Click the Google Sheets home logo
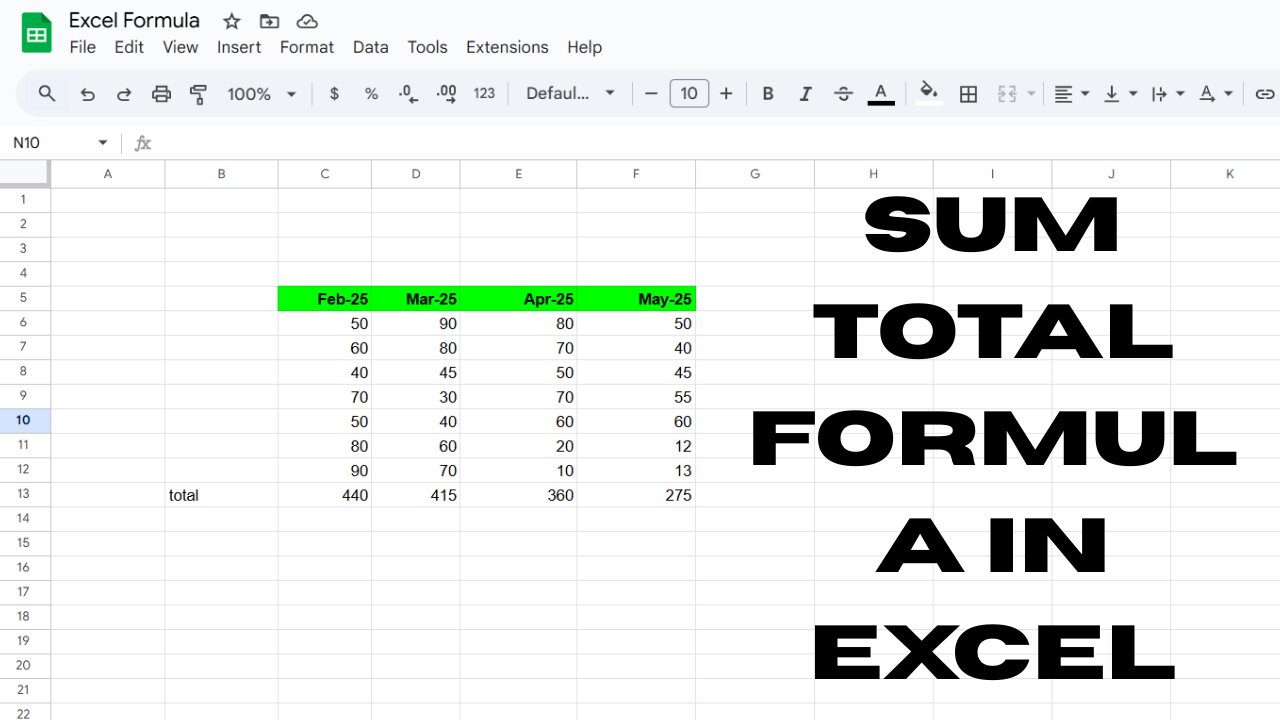This screenshot has height=720, width=1280. 37,33
